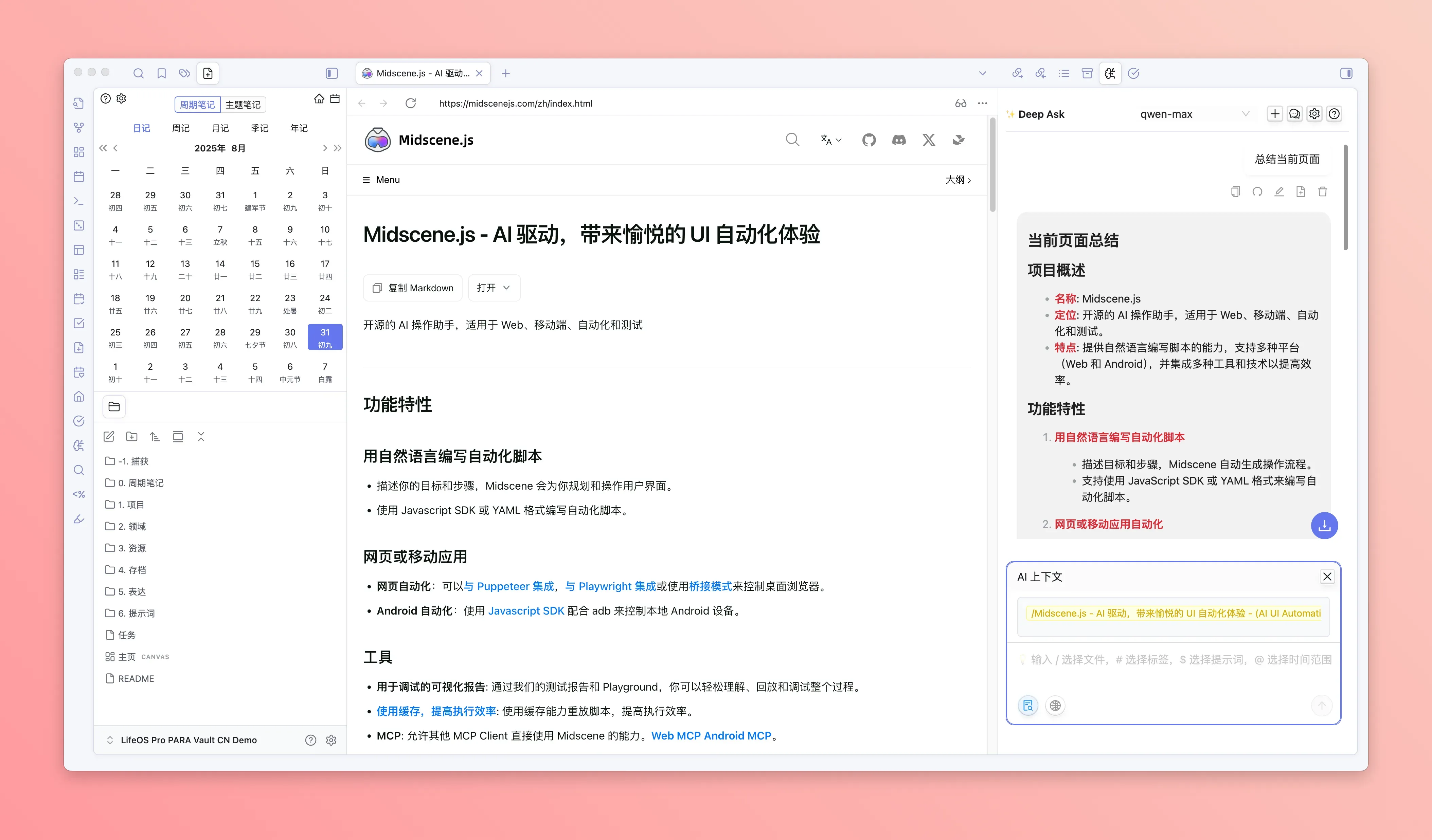This screenshot has height=840, width=1432.
Task: Delete the chat message with trash icon
Action: point(1322,192)
